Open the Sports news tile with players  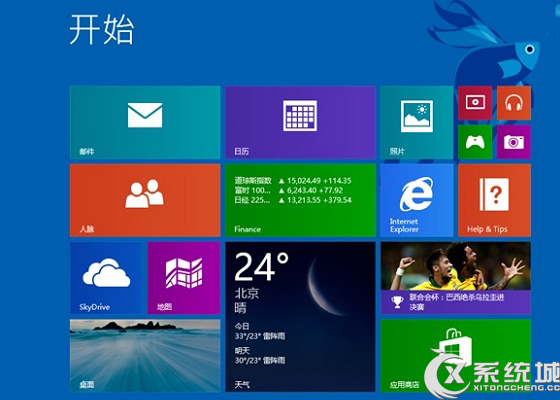pyautogui.click(x=456, y=278)
